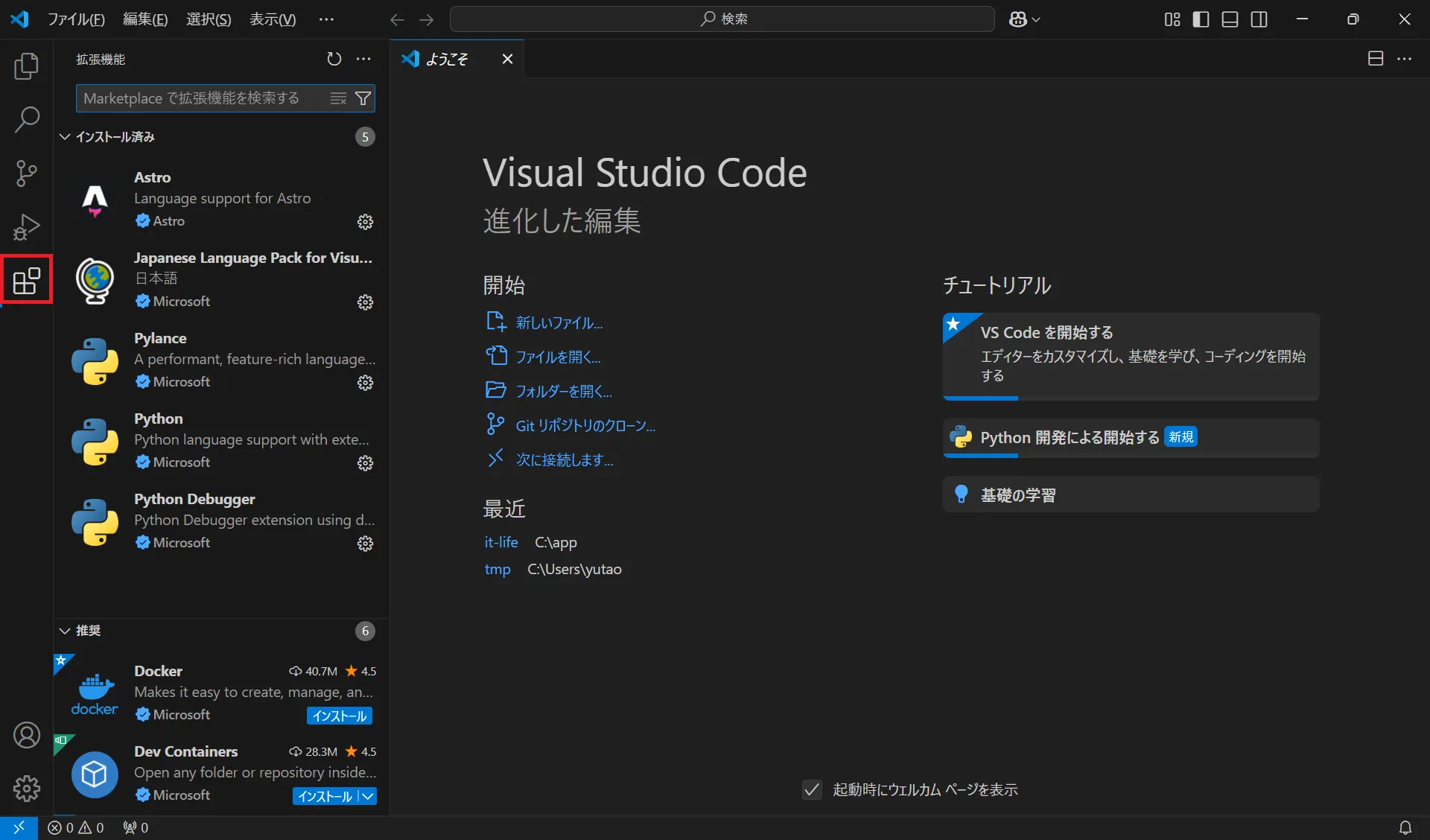Open manage gear for Pylance extension
The image size is (1430, 840).
coord(365,383)
